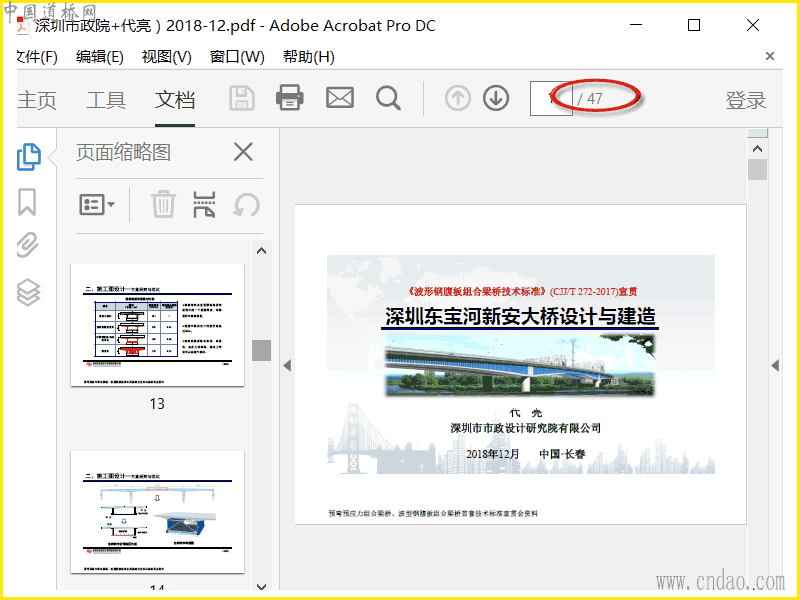Image resolution: width=800 pixels, height=600 pixels.
Task: Open the 窗口(W) menu
Action: [237, 56]
